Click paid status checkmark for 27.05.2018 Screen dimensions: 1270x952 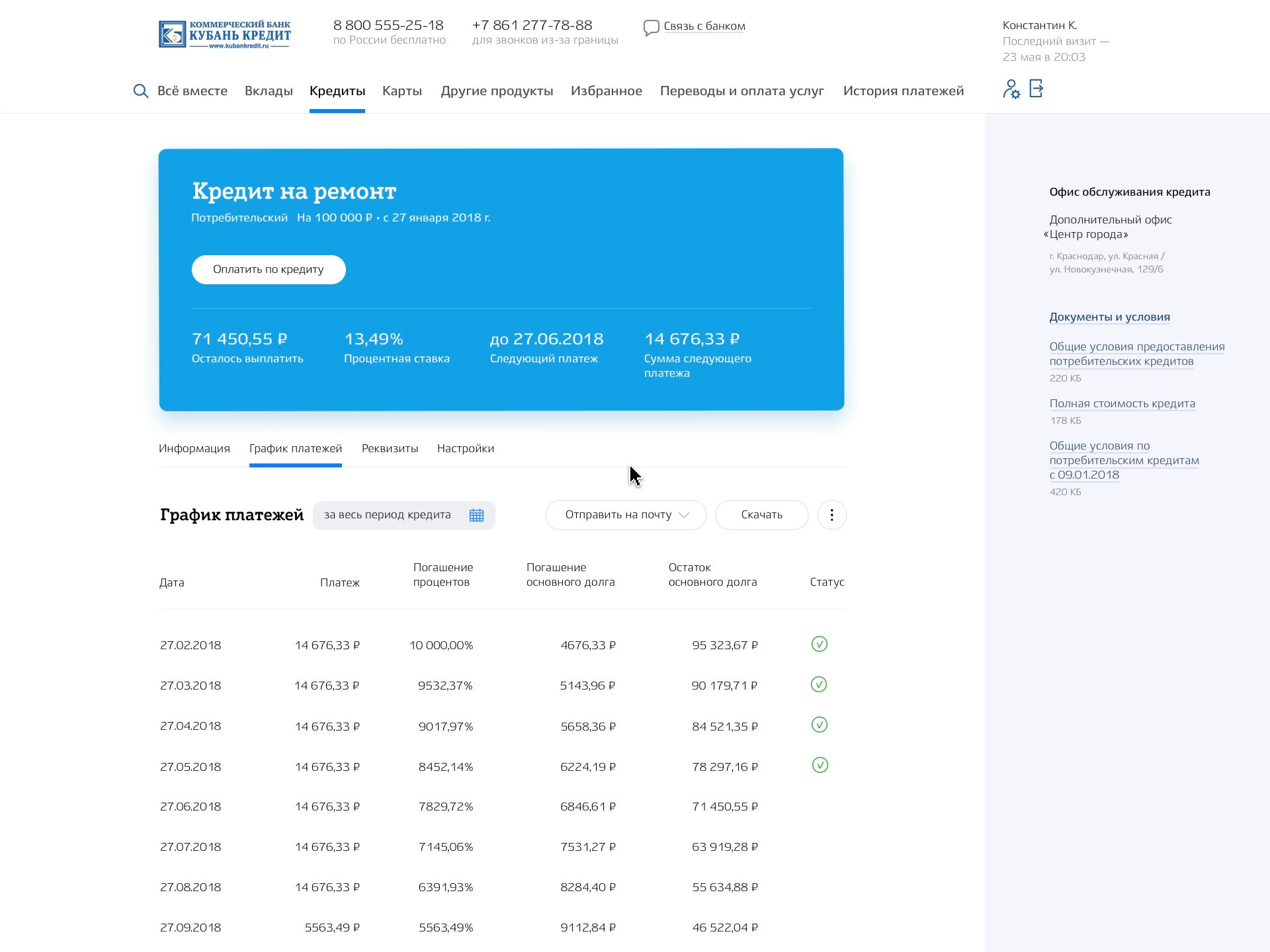tap(820, 765)
